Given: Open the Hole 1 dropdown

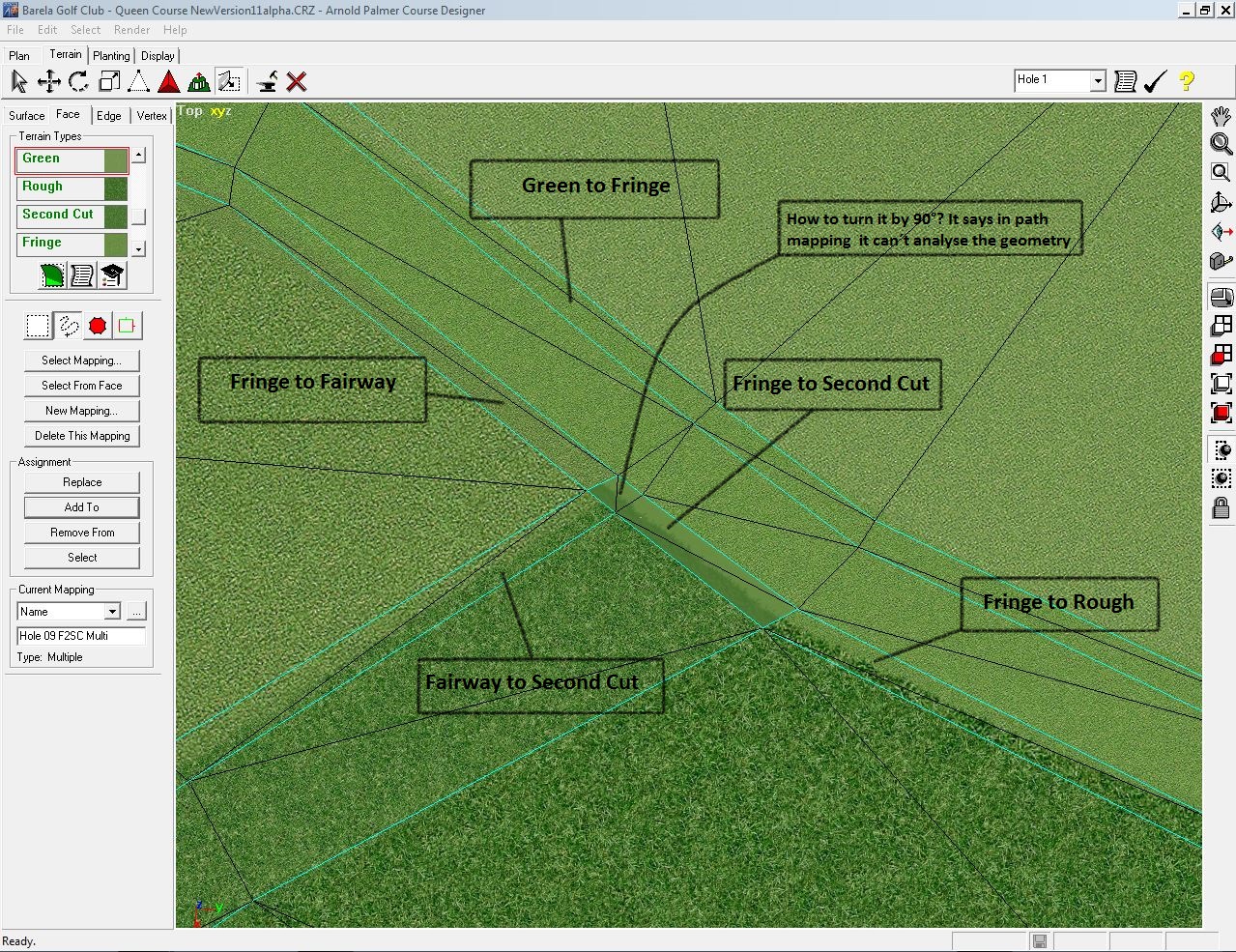Looking at the screenshot, I should click(1098, 81).
